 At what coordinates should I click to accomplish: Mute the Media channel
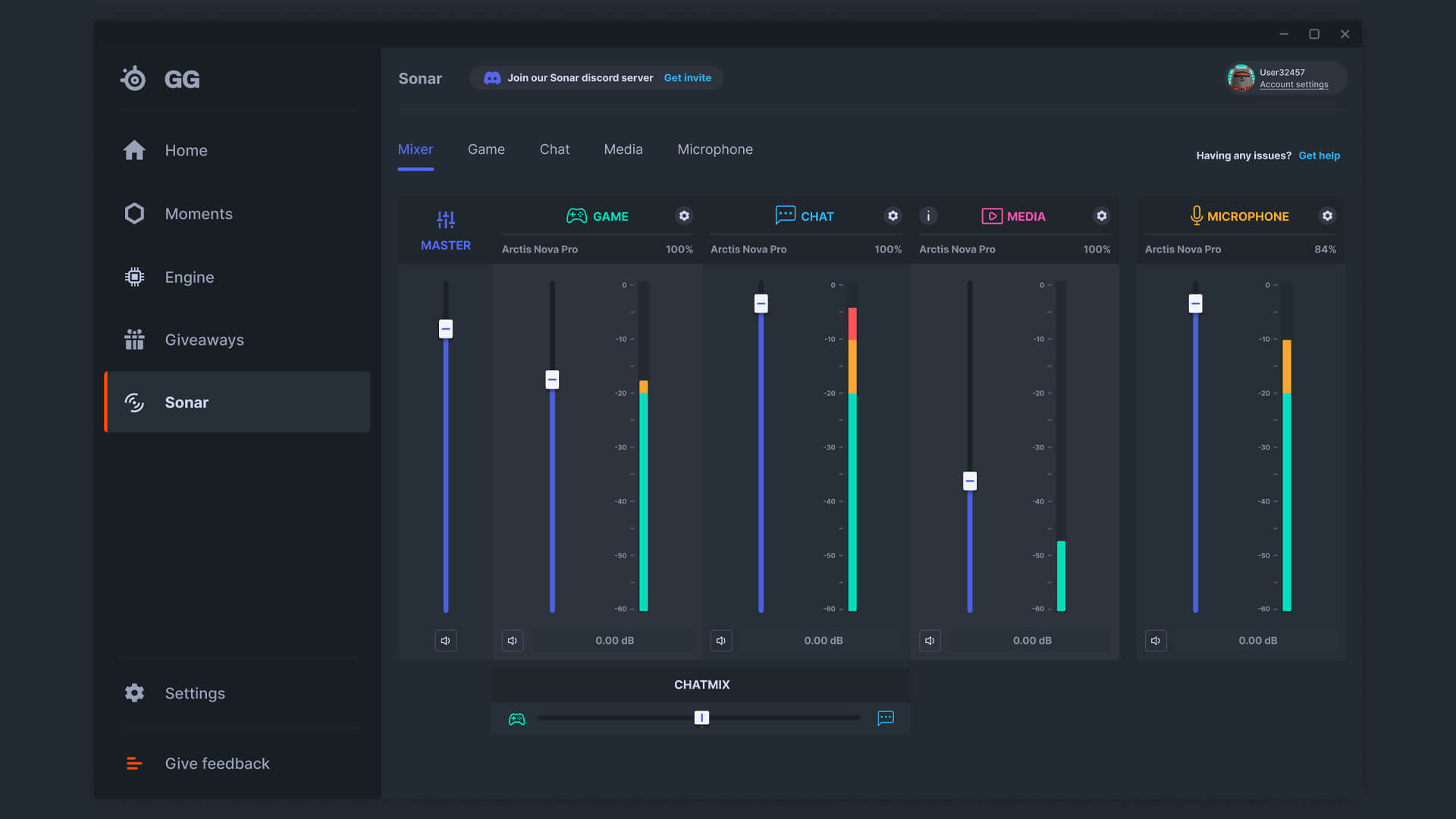(x=930, y=641)
